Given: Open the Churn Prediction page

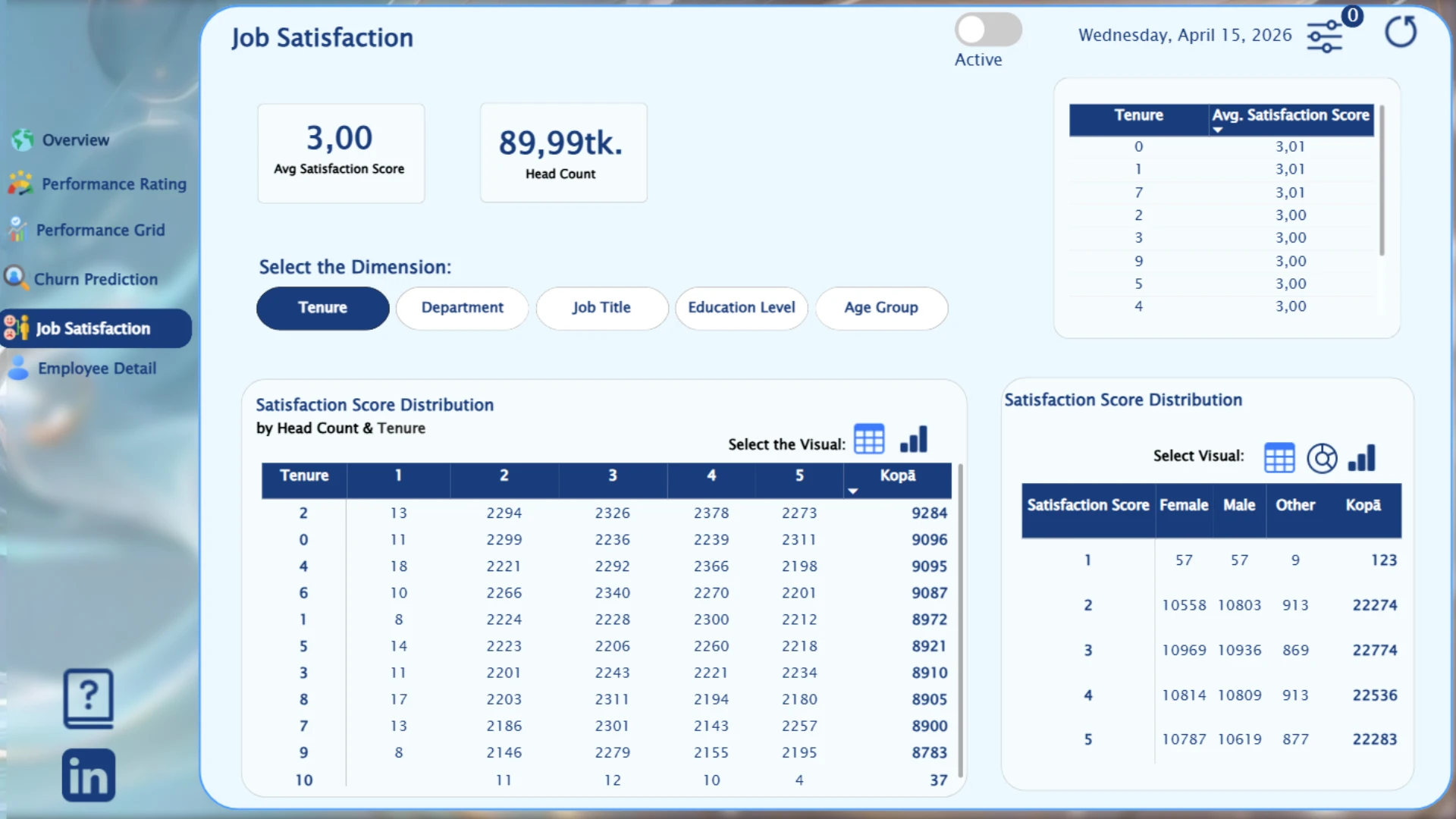Looking at the screenshot, I should pos(96,279).
